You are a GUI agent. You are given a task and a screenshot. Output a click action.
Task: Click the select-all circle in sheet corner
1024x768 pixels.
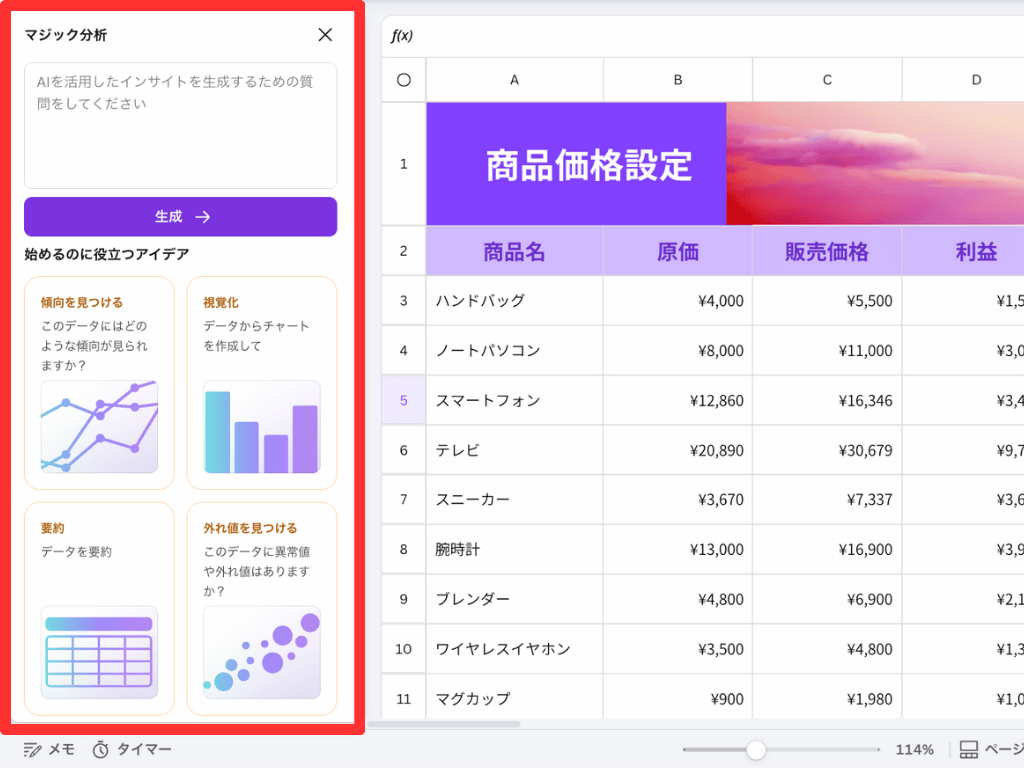pos(404,80)
